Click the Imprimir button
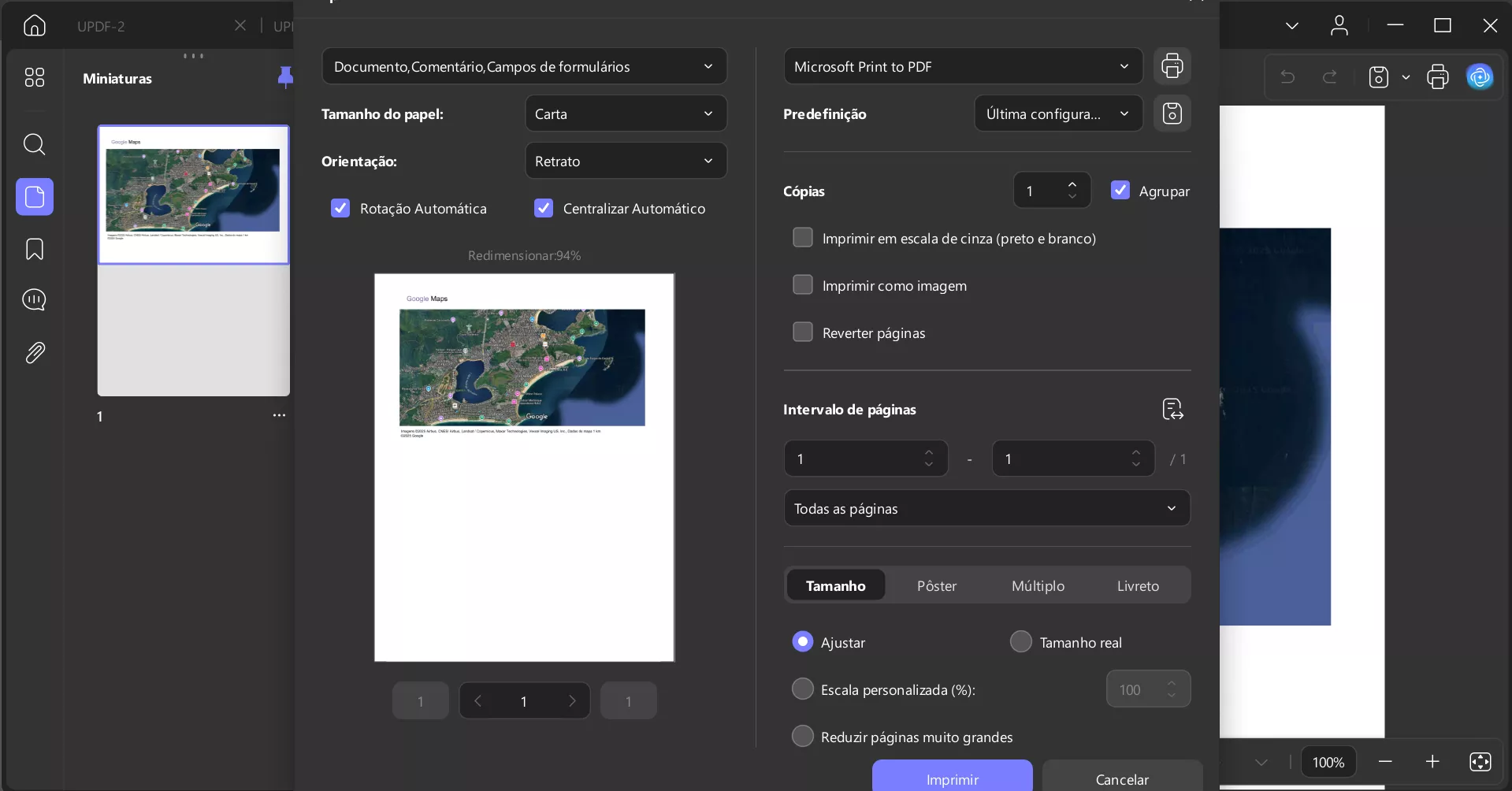Viewport: 1512px width, 791px height. (953, 775)
